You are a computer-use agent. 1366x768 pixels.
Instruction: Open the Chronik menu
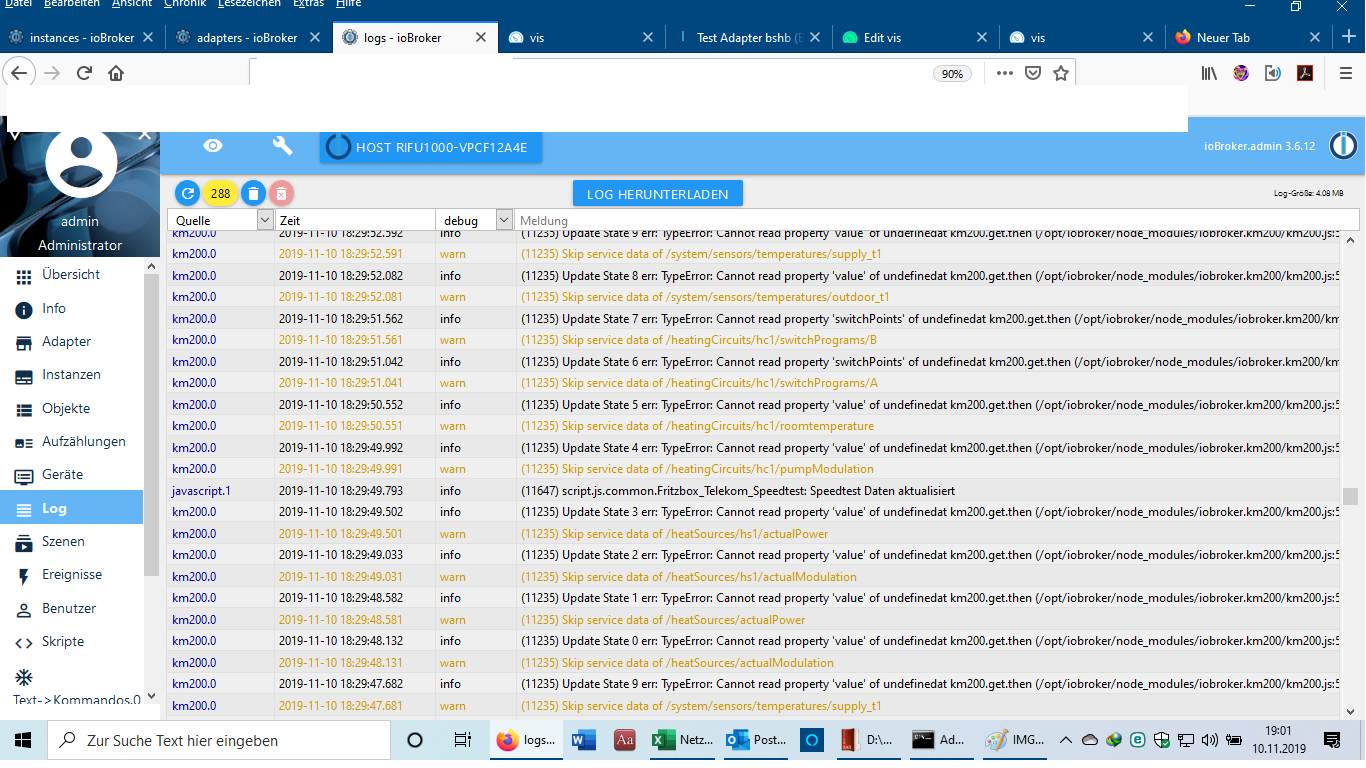(185, 4)
